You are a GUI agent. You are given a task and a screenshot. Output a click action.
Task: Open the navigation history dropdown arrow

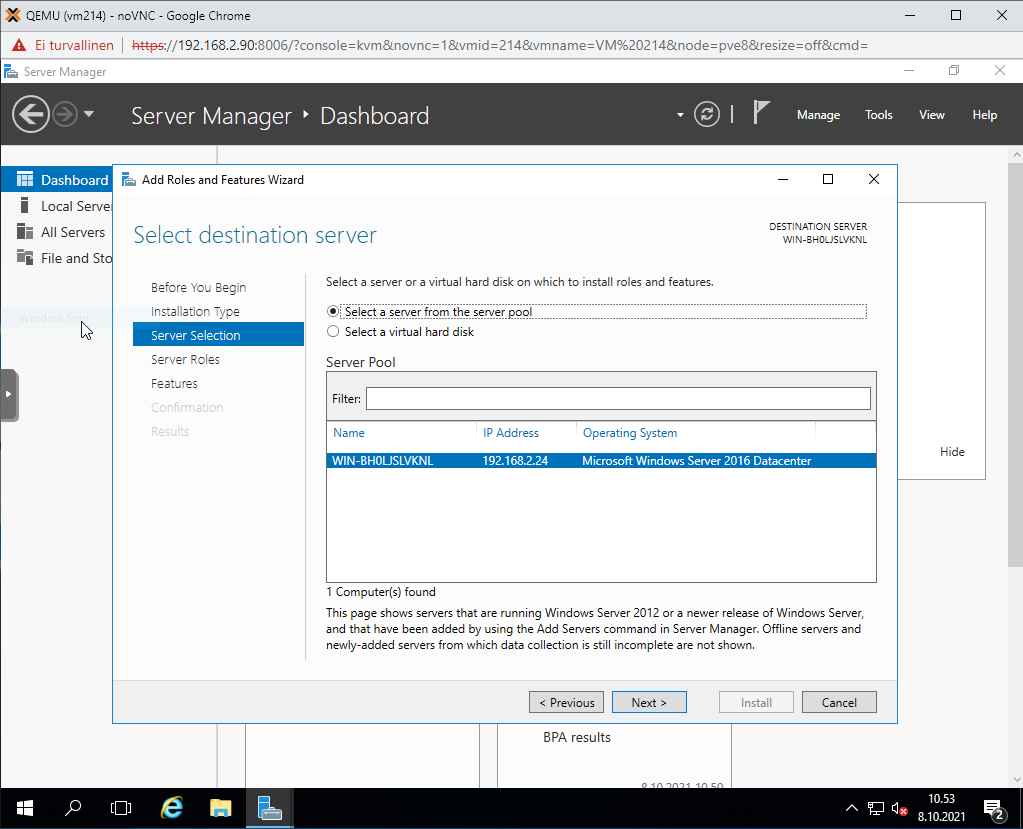click(89, 115)
